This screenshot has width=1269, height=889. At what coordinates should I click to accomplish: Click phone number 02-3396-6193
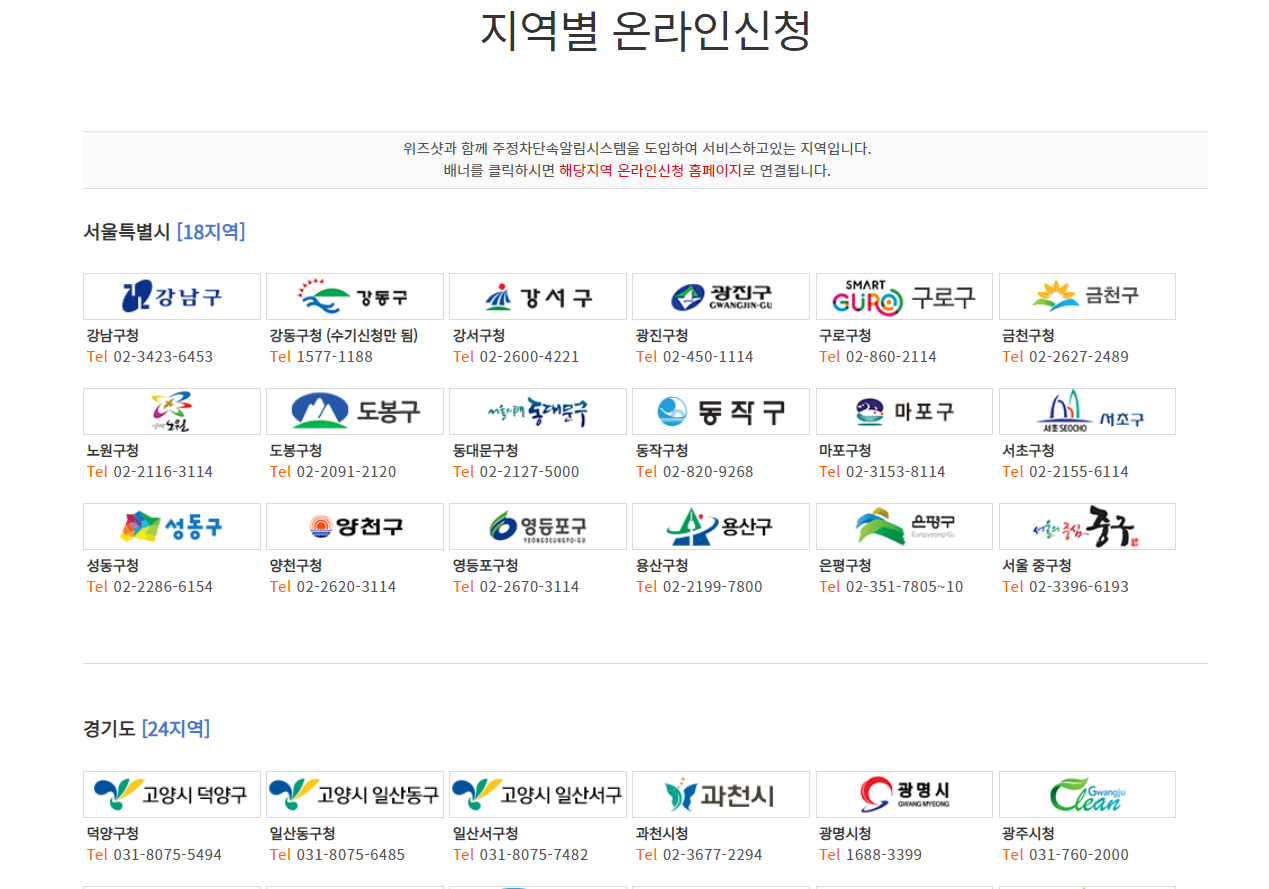pos(1079,587)
